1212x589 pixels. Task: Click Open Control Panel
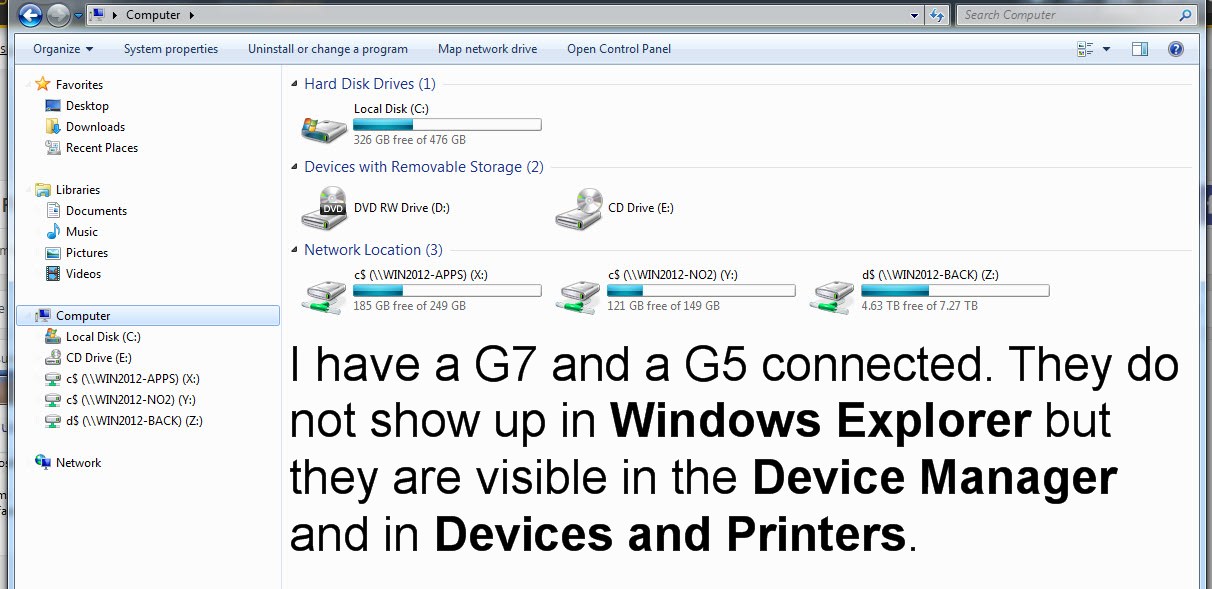619,49
